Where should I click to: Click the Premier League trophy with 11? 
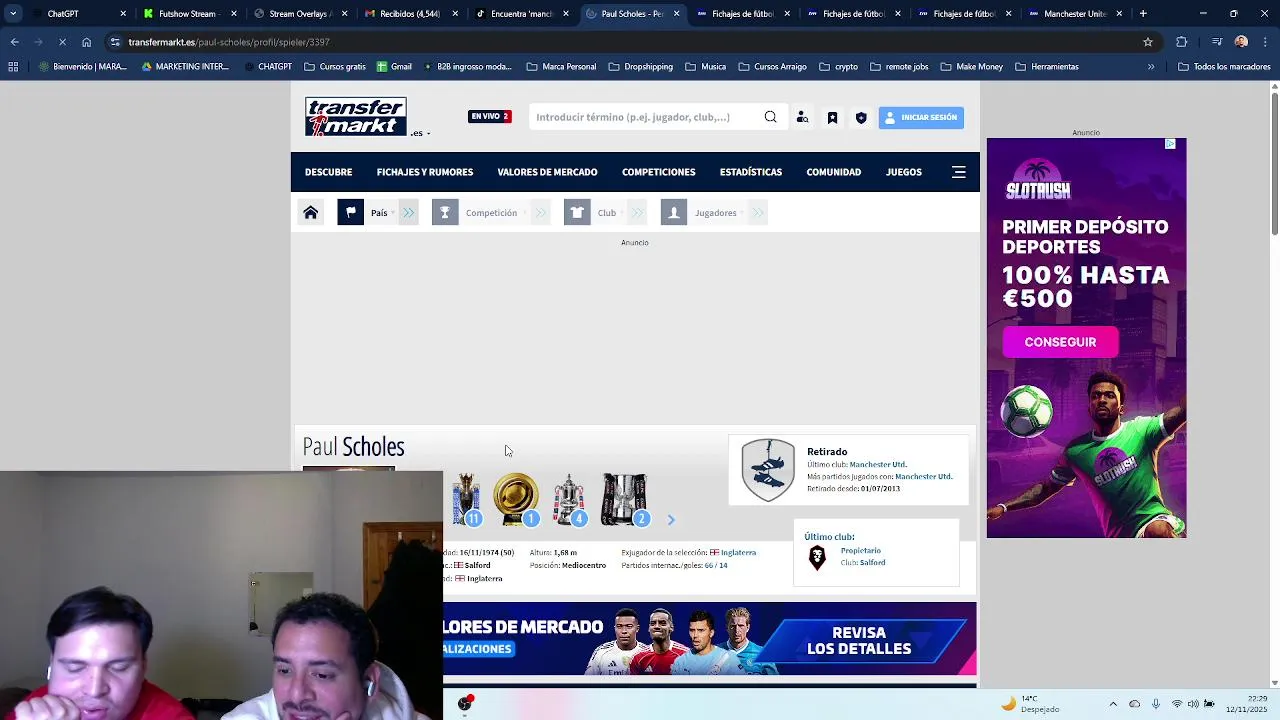point(466,499)
